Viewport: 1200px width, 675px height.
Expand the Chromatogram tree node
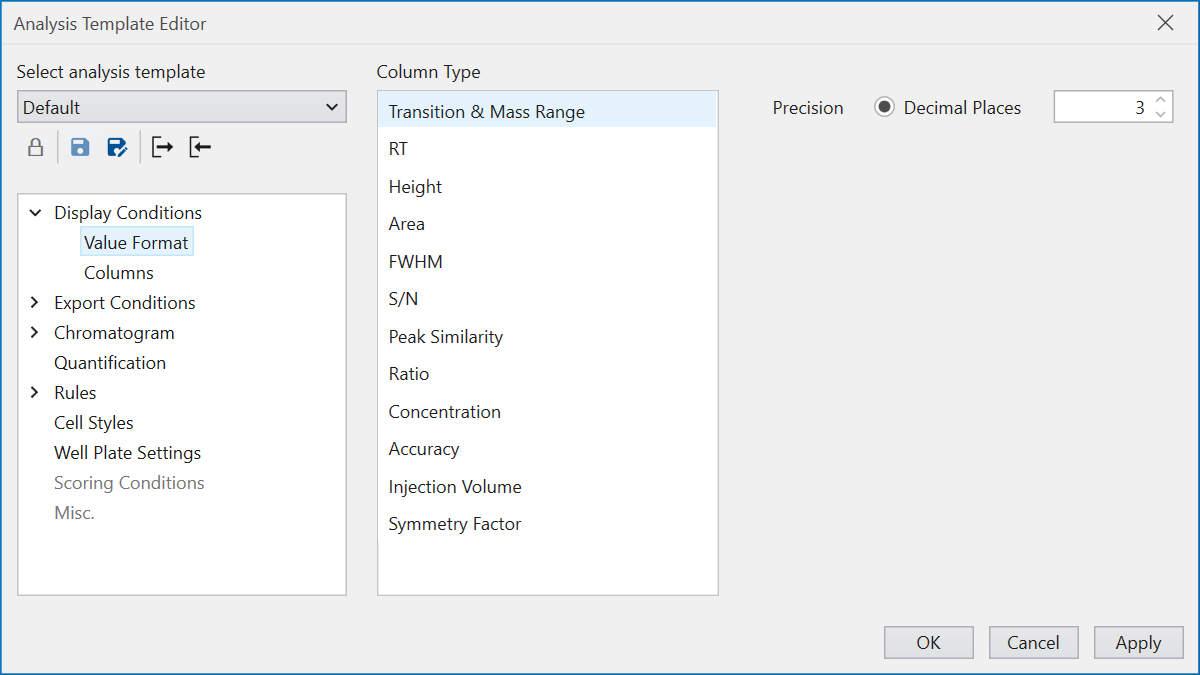(x=36, y=333)
